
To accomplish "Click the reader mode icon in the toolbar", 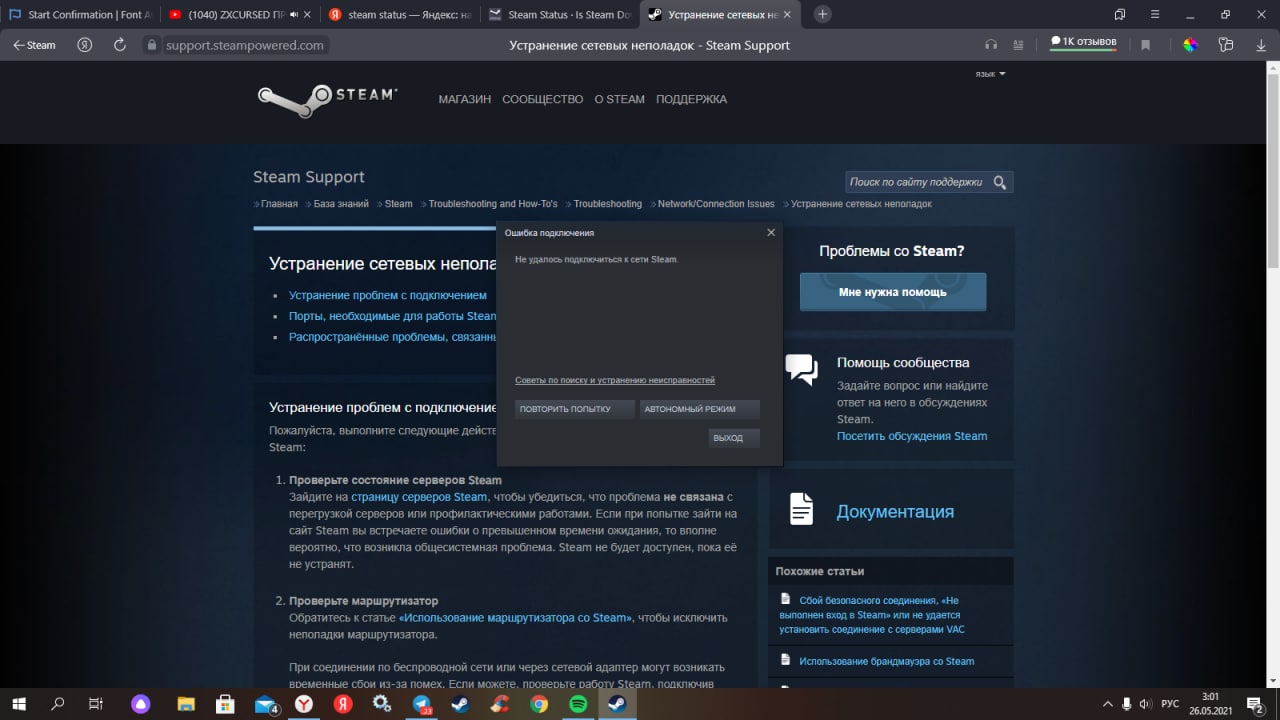I will pos(1019,45).
